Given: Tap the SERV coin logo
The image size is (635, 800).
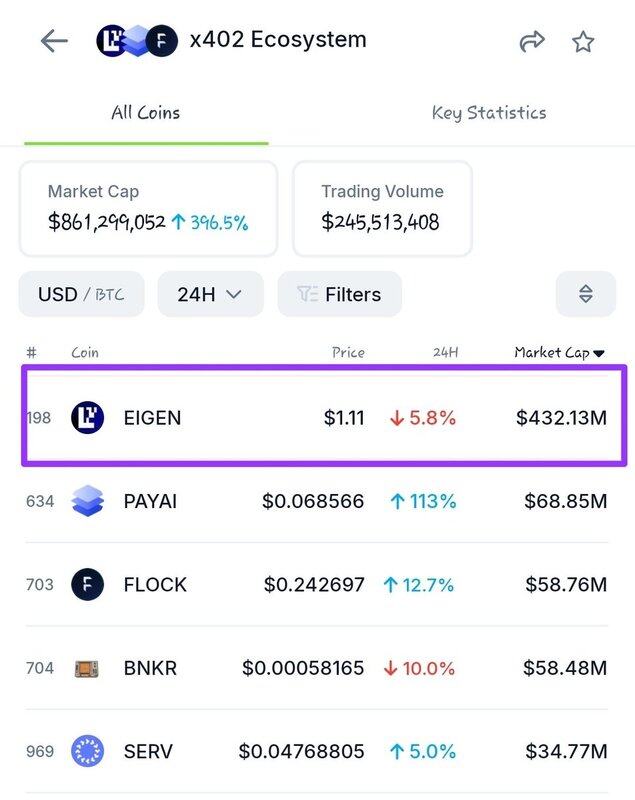Looking at the screenshot, I should pyautogui.click(x=88, y=751).
